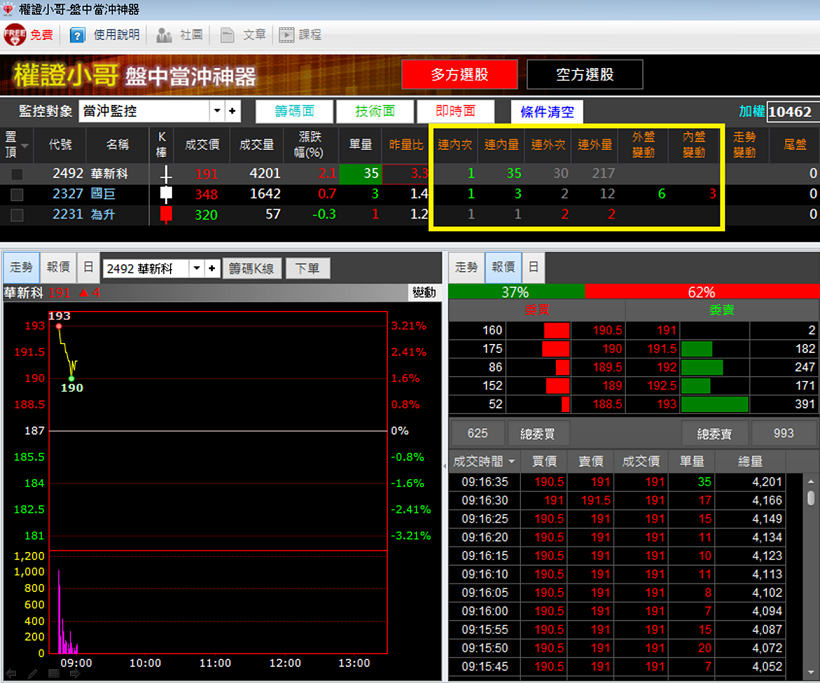Select the 技術面 tab

click(375, 111)
